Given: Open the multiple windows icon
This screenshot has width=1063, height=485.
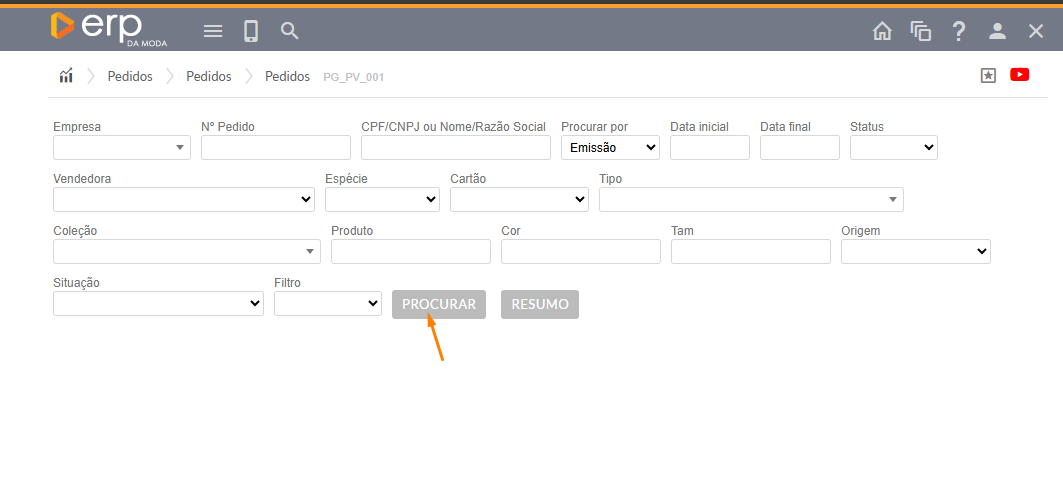Looking at the screenshot, I should [x=920, y=31].
